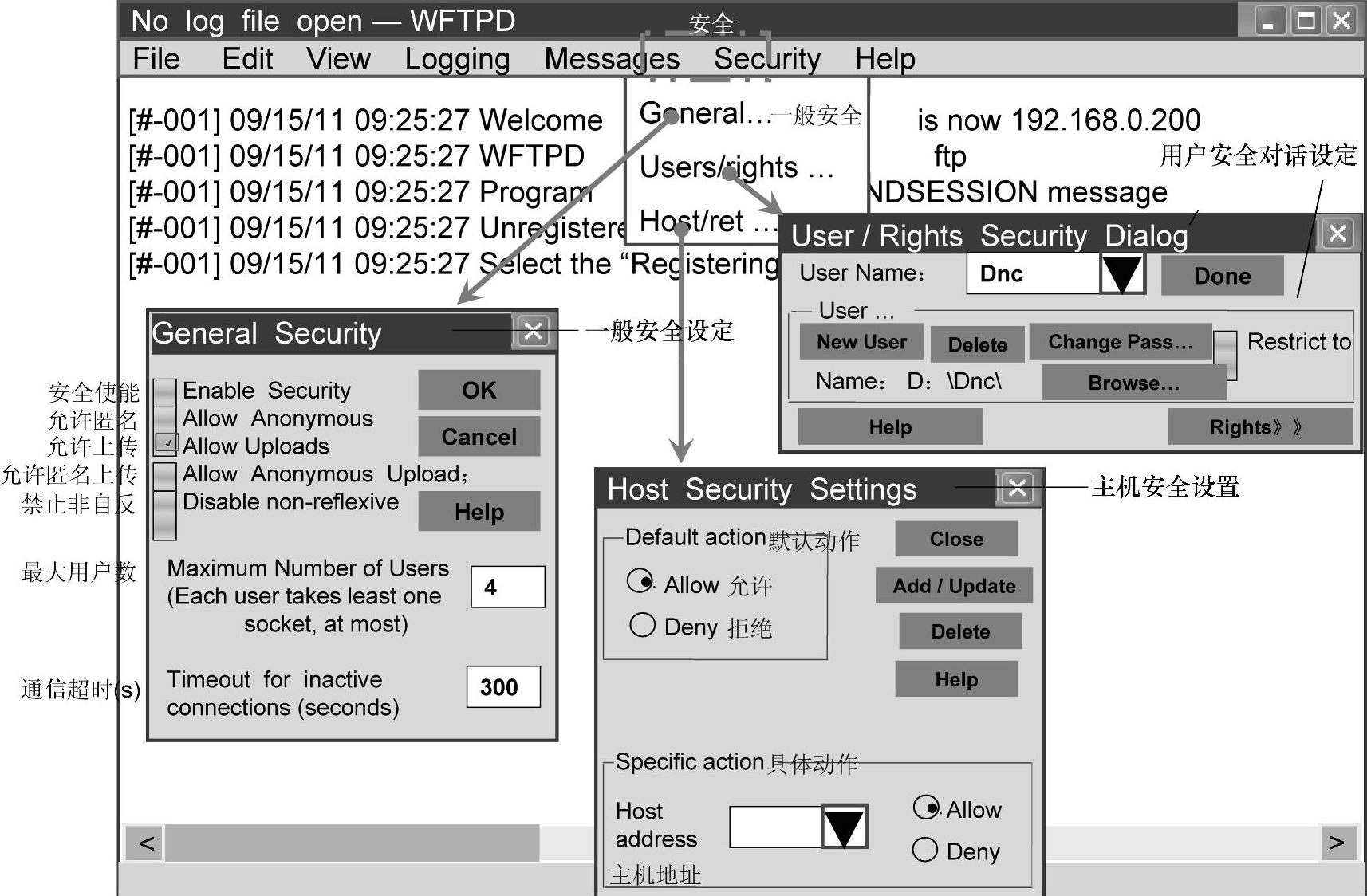Click the Change Pass... button
Image resolution: width=1367 pixels, height=896 pixels.
pyautogui.click(x=1121, y=342)
